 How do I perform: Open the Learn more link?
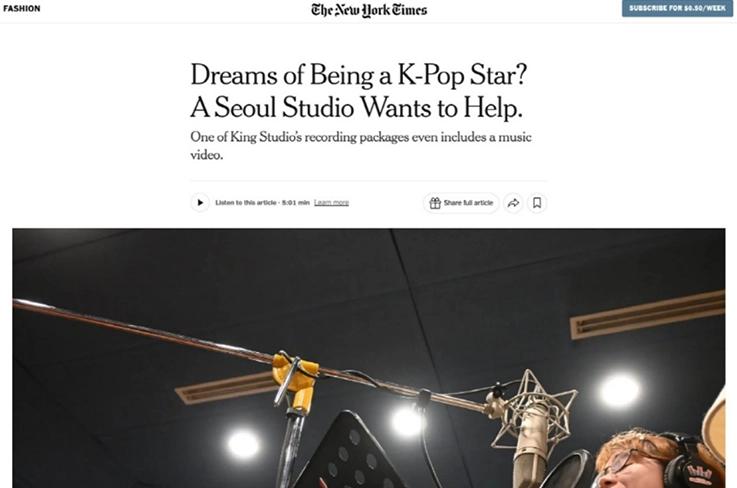(331, 203)
